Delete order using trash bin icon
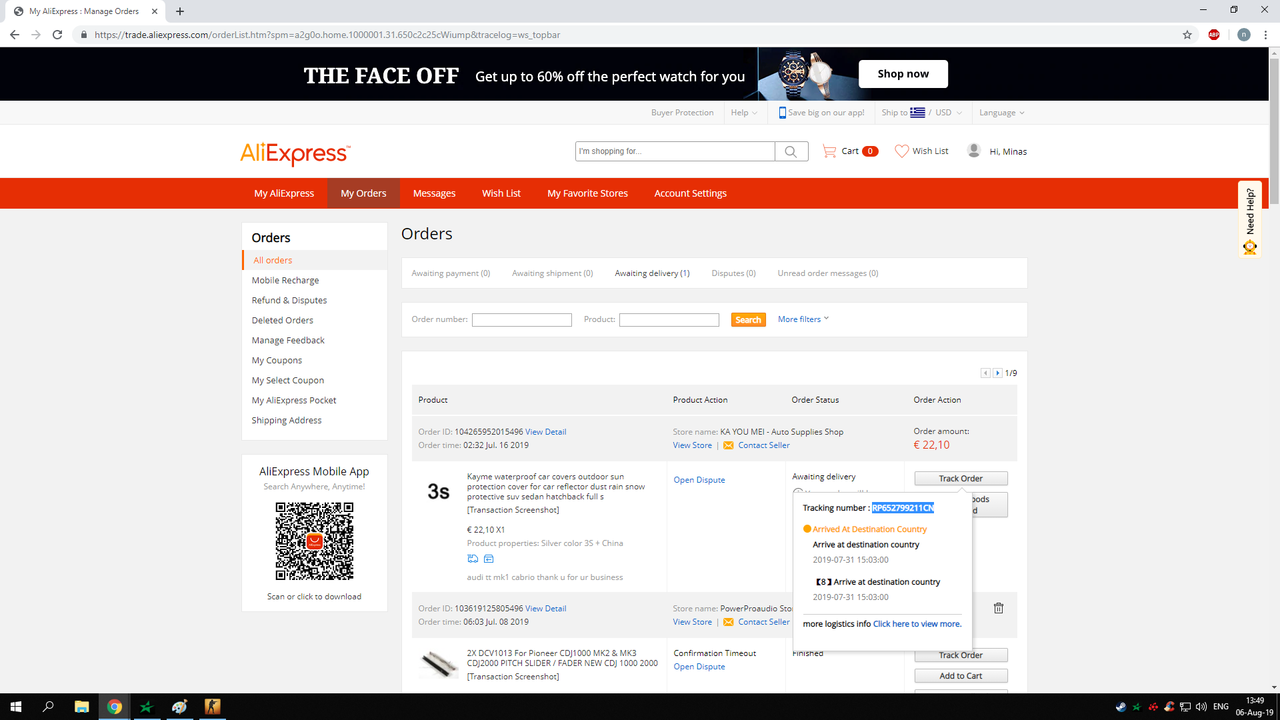The width and height of the screenshot is (1280, 720). [998, 608]
